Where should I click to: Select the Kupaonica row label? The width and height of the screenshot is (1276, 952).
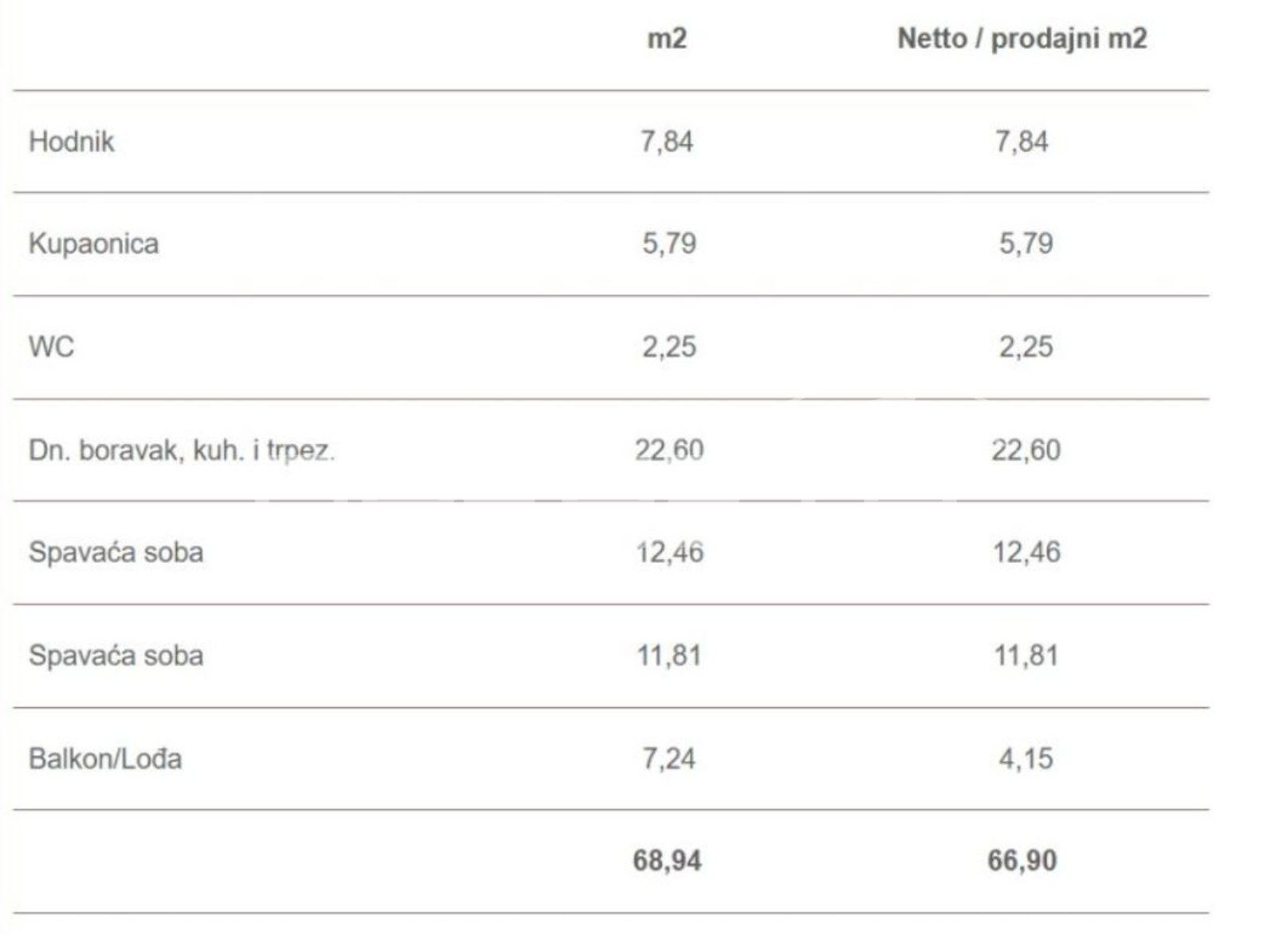[x=93, y=243]
